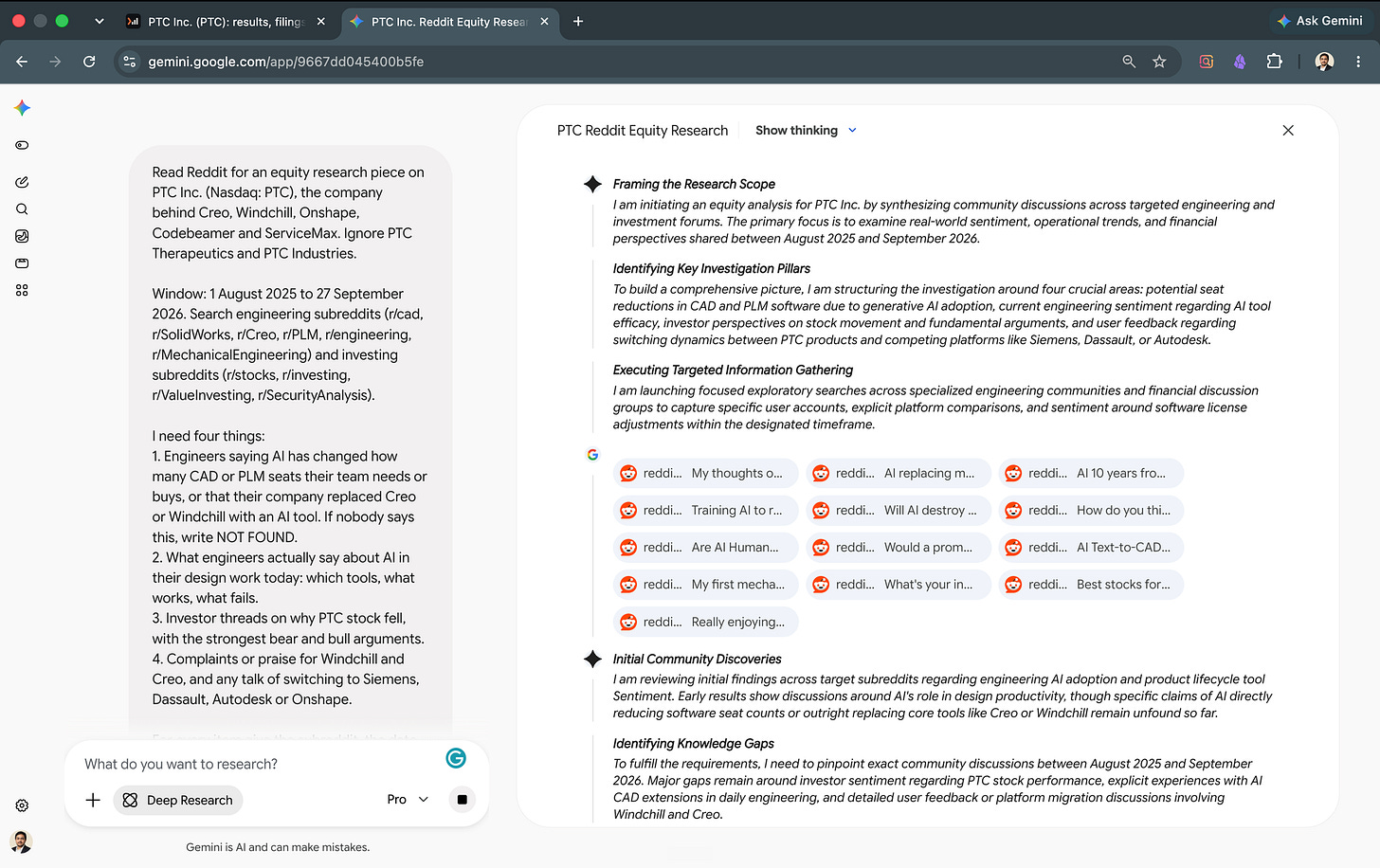Open the four-squares Gems icon in the sidebar
The image size is (1380, 868).
point(22,290)
